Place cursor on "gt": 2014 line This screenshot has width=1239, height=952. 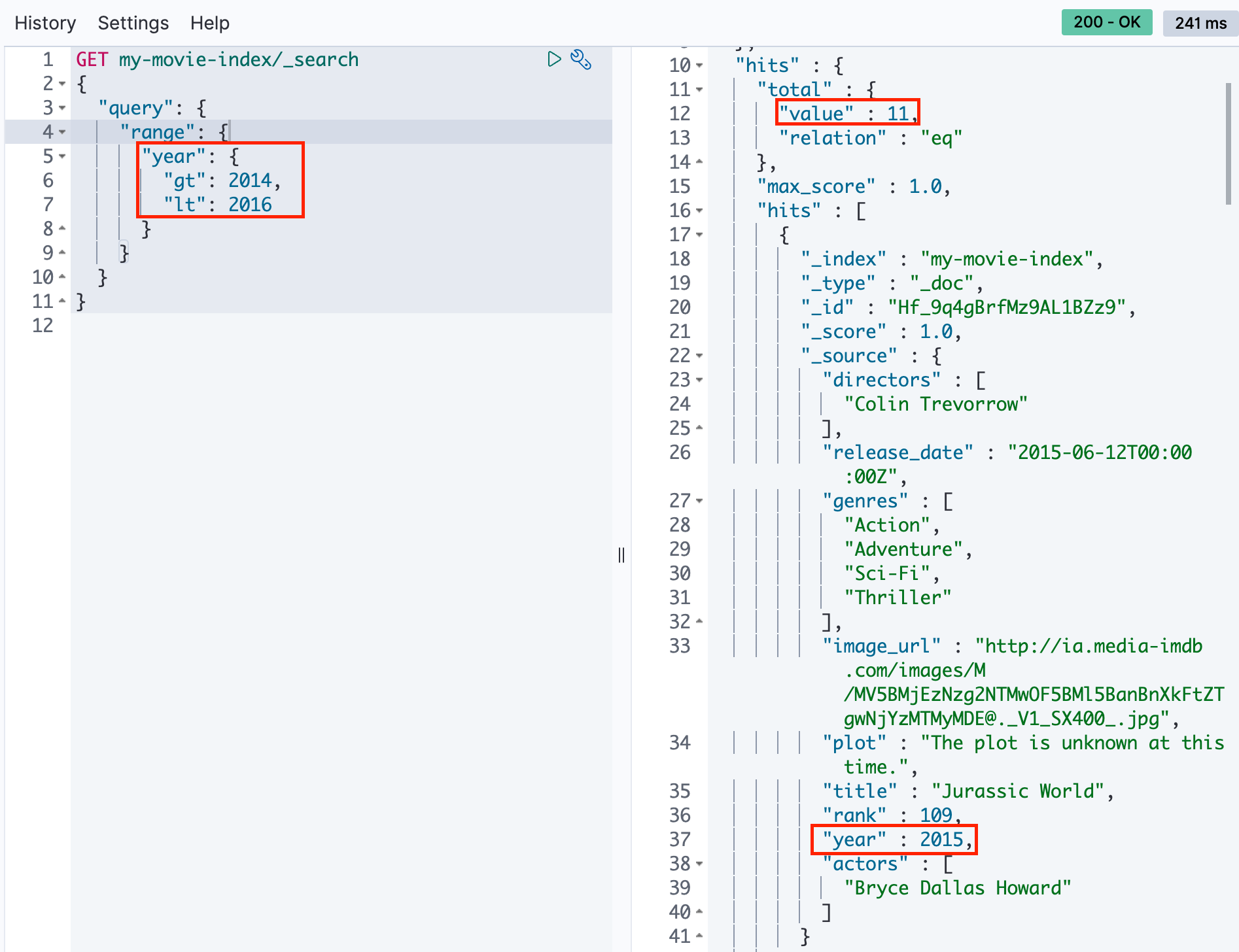click(222, 180)
